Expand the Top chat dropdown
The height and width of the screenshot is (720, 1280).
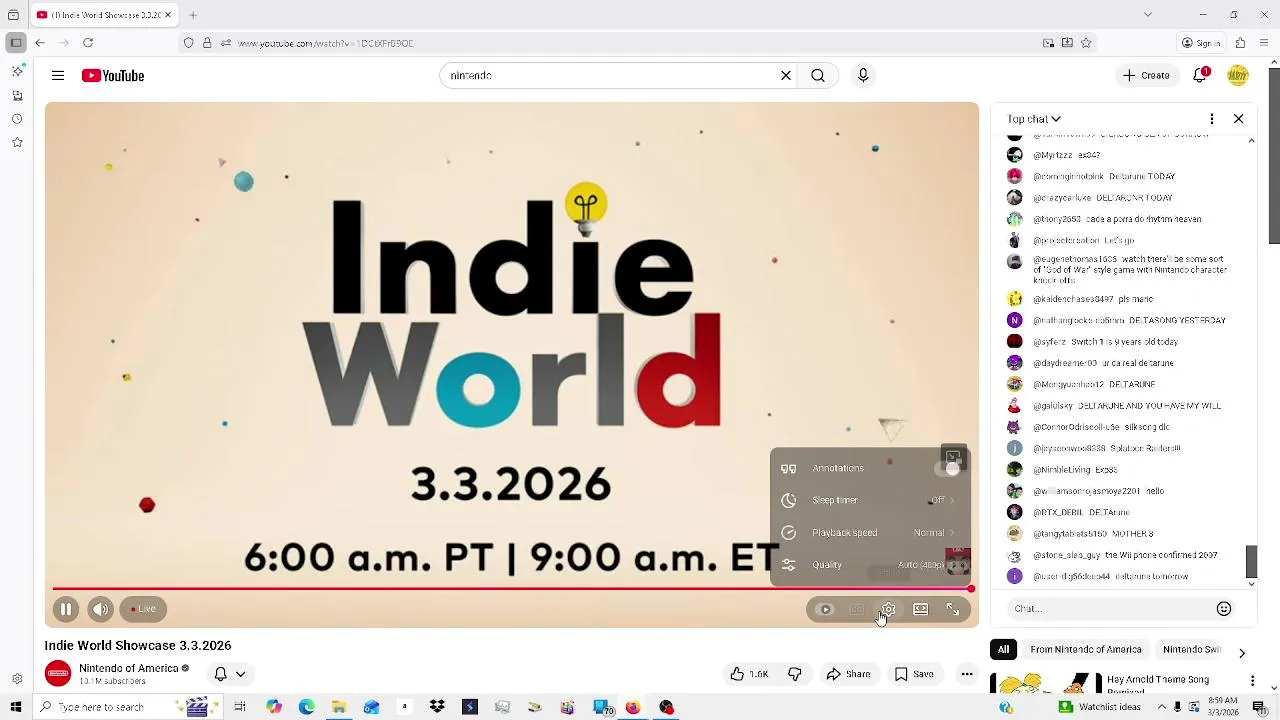1034,119
